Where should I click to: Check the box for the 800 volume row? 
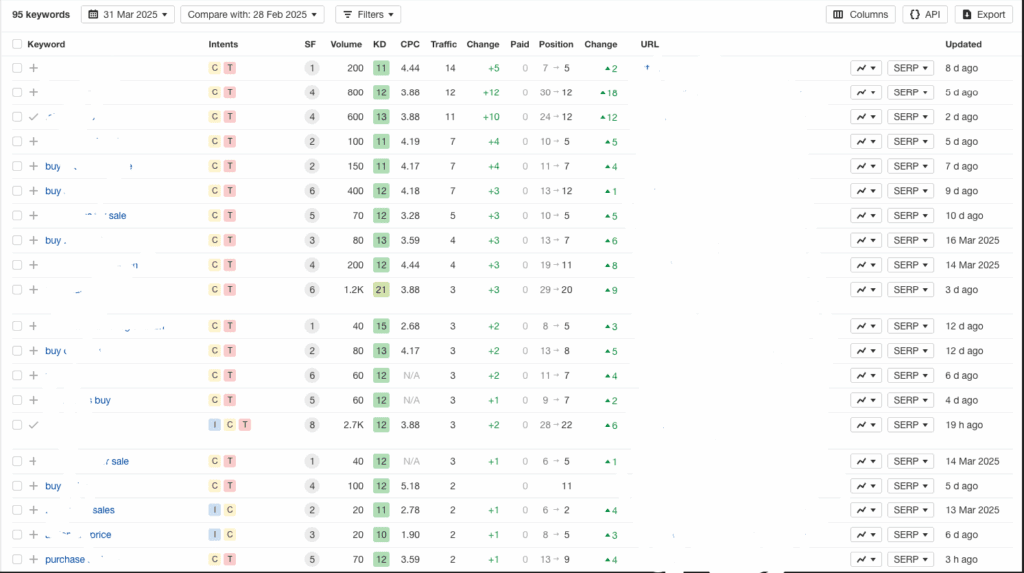pos(17,92)
